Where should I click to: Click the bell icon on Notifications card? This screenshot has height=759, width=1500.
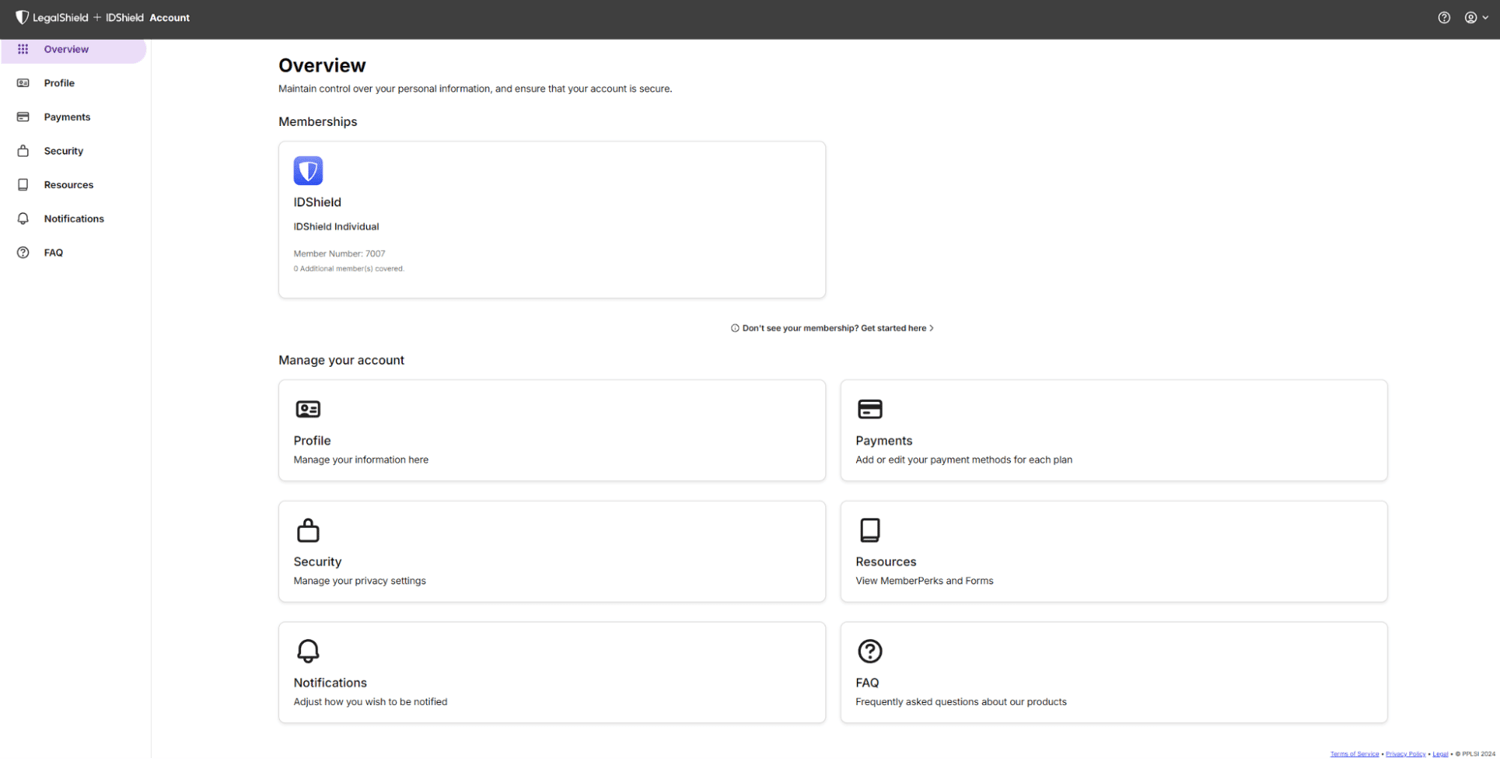point(308,651)
